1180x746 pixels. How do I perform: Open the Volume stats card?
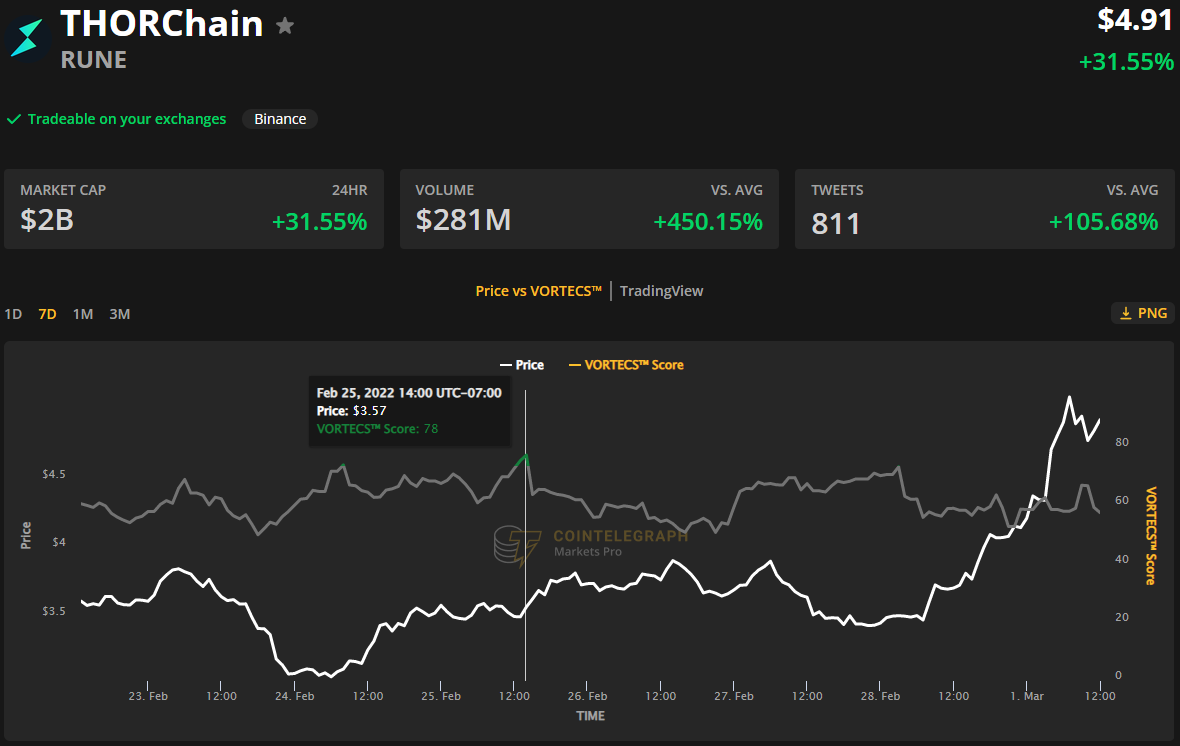pyautogui.click(x=589, y=209)
